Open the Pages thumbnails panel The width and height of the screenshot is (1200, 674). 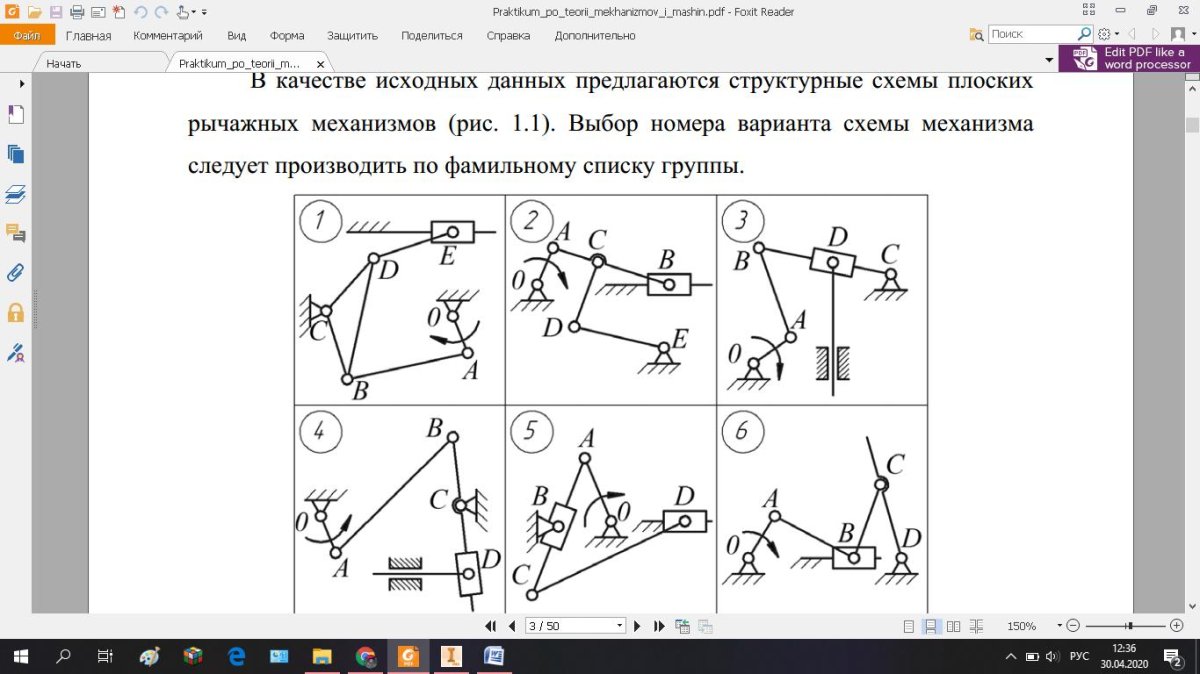(15, 154)
